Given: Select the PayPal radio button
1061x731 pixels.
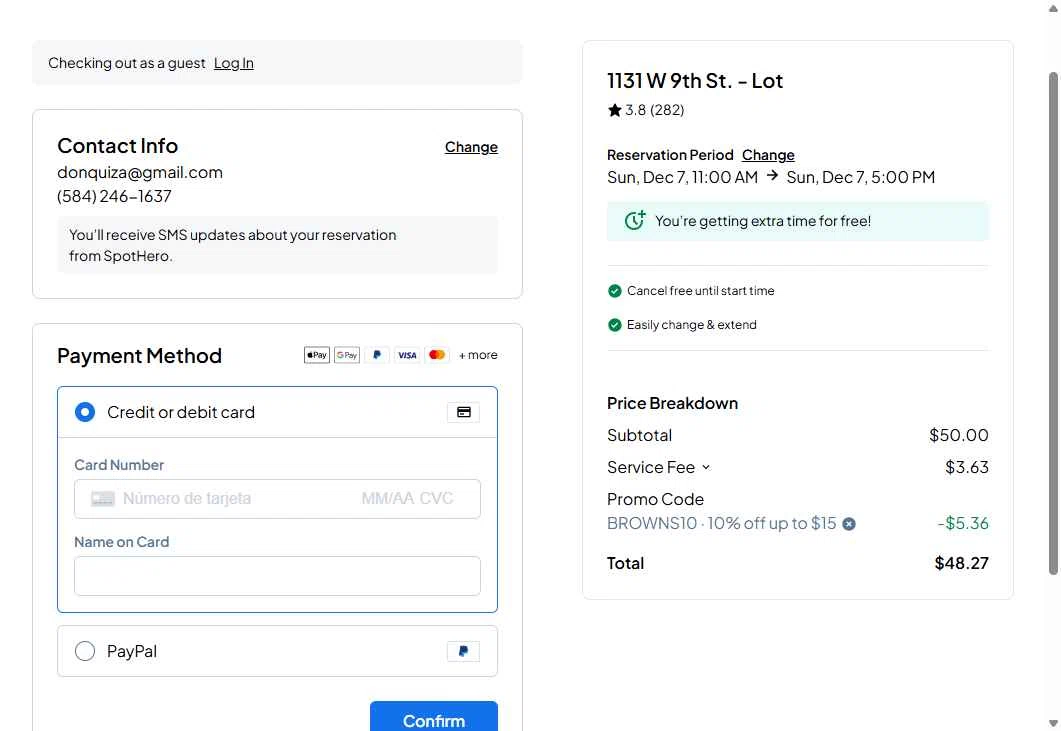Looking at the screenshot, I should pyautogui.click(x=85, y=652).
